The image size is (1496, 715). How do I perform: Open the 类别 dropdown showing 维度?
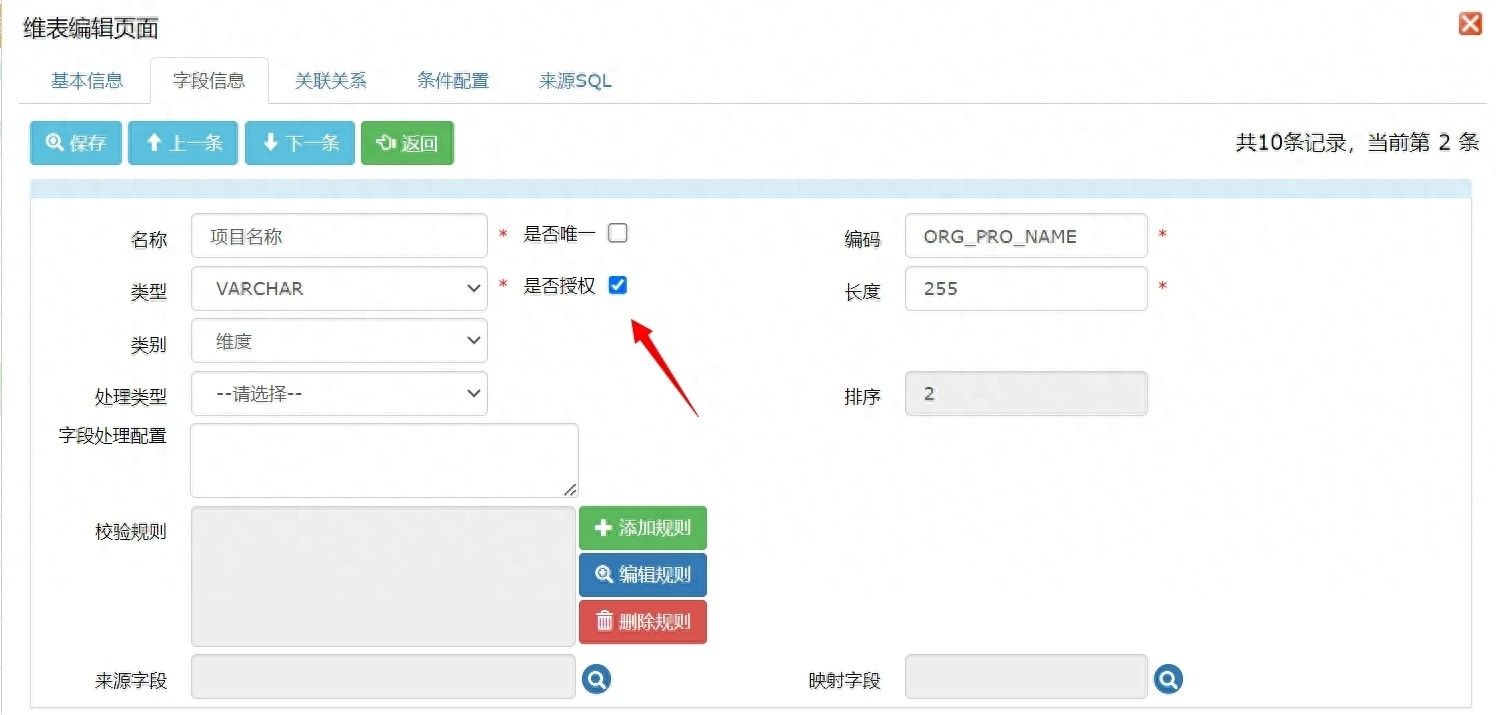pos(339,341)
